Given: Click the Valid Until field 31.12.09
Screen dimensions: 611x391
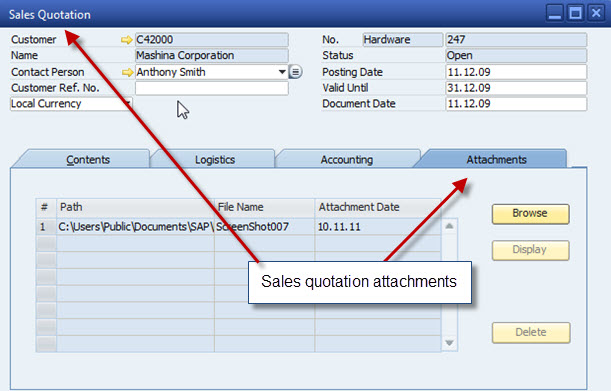Looking at the screenshot, I should point(516,88).
